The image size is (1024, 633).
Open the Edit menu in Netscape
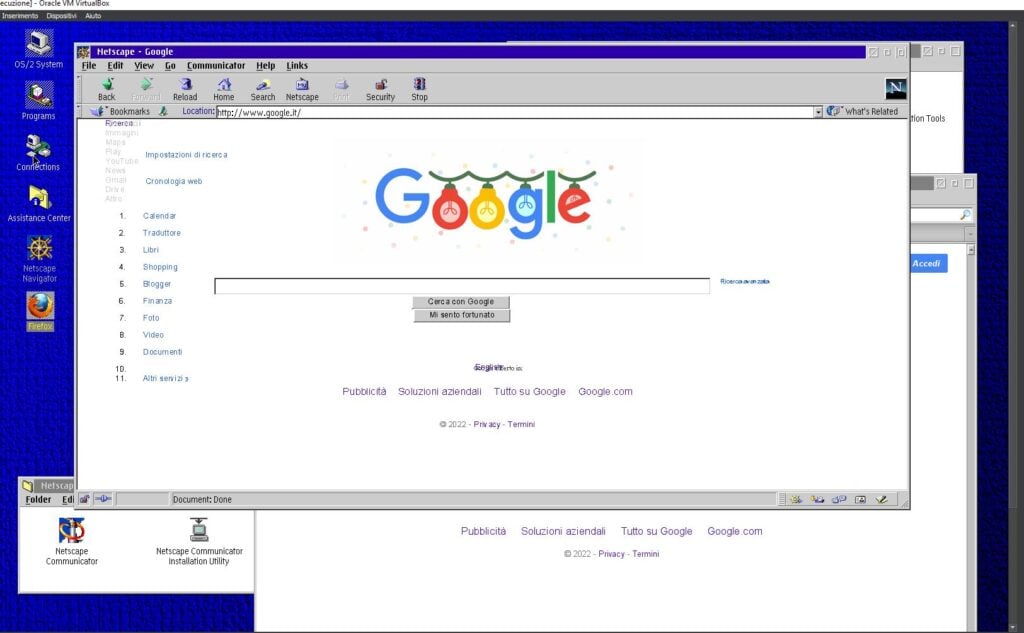(x=116, y=65)
